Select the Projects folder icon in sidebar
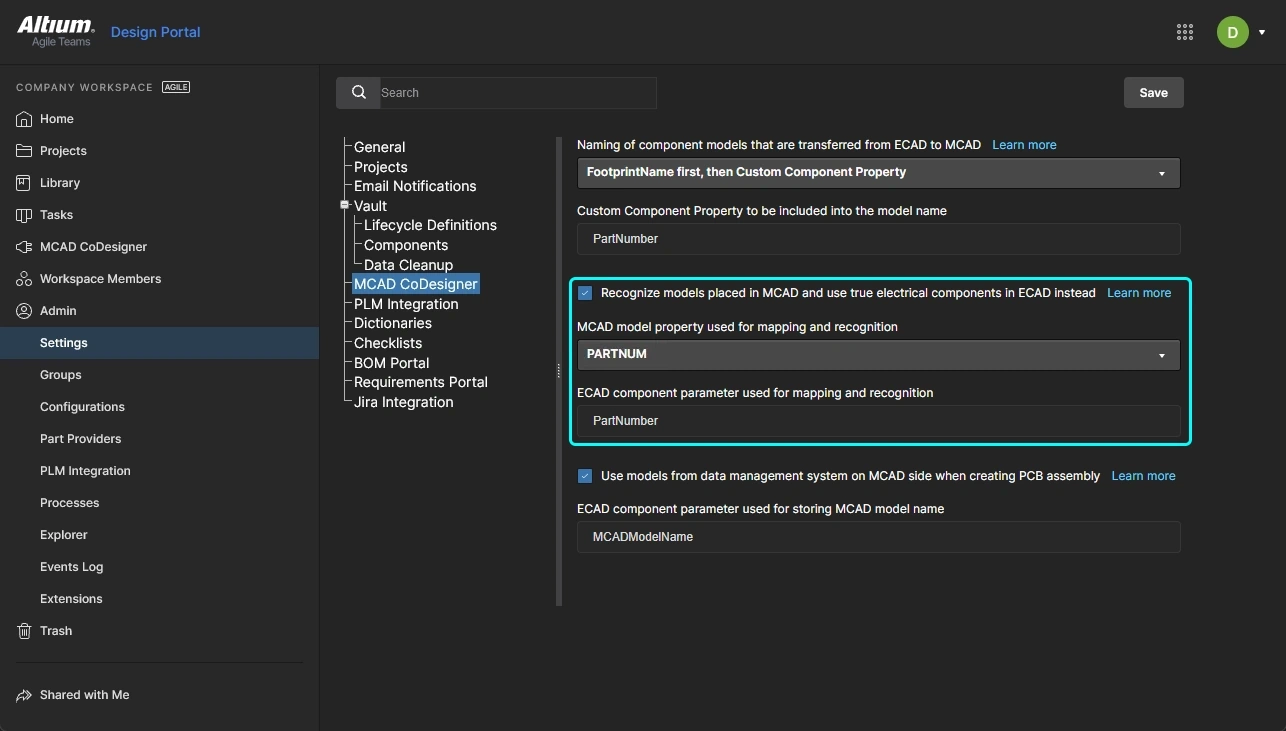The height and width of the screenshot is (731, 1286). (24, 150)
